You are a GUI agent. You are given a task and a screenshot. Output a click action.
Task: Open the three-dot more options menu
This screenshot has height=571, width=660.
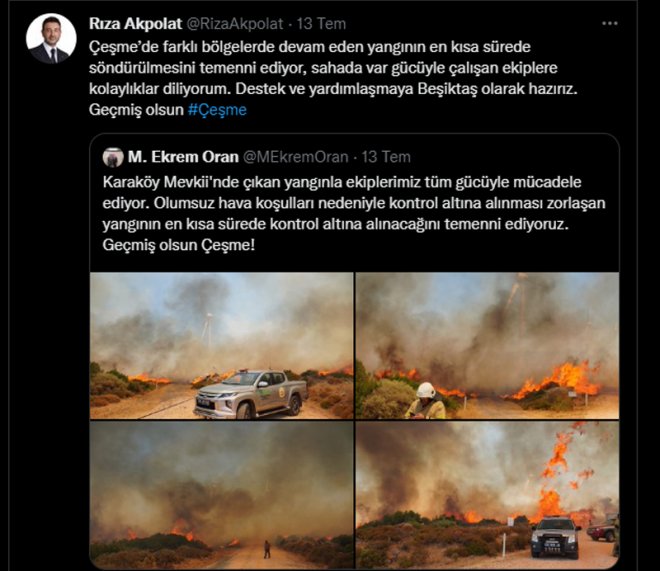point(609,24)
